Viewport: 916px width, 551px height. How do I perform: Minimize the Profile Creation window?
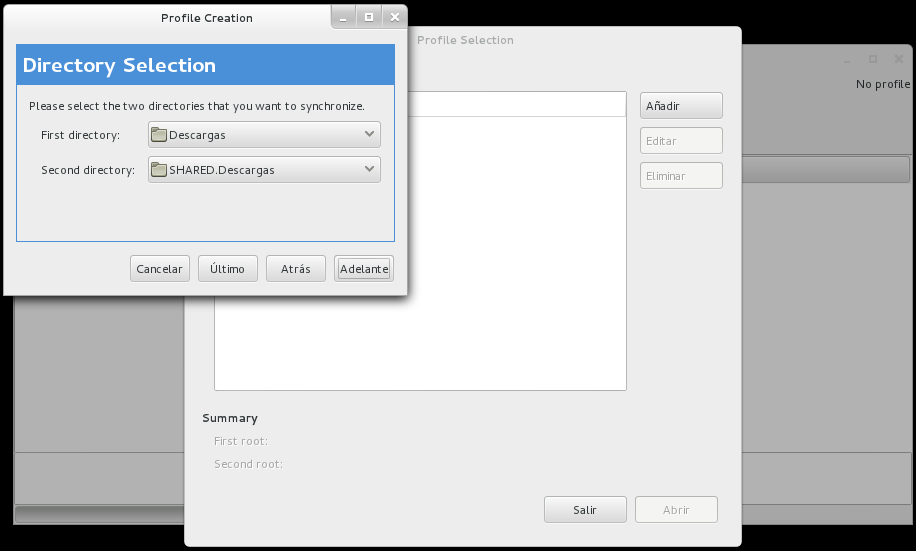[x=344, y=18]
